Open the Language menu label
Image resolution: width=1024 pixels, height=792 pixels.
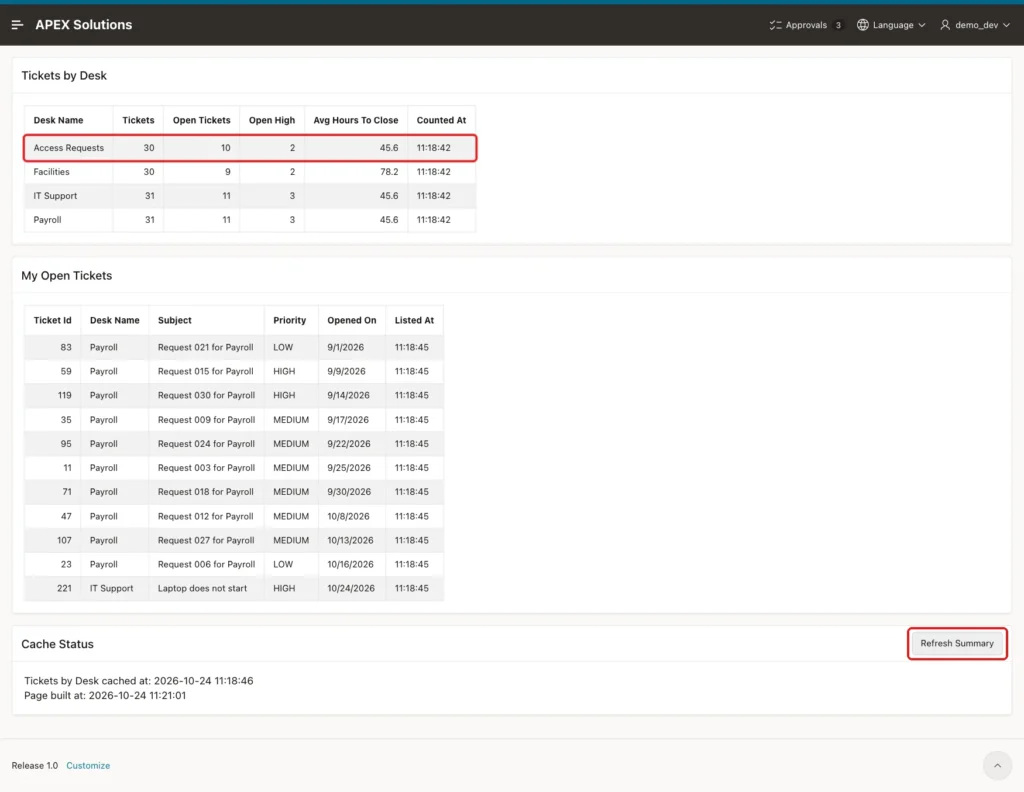tap(893, 25)
